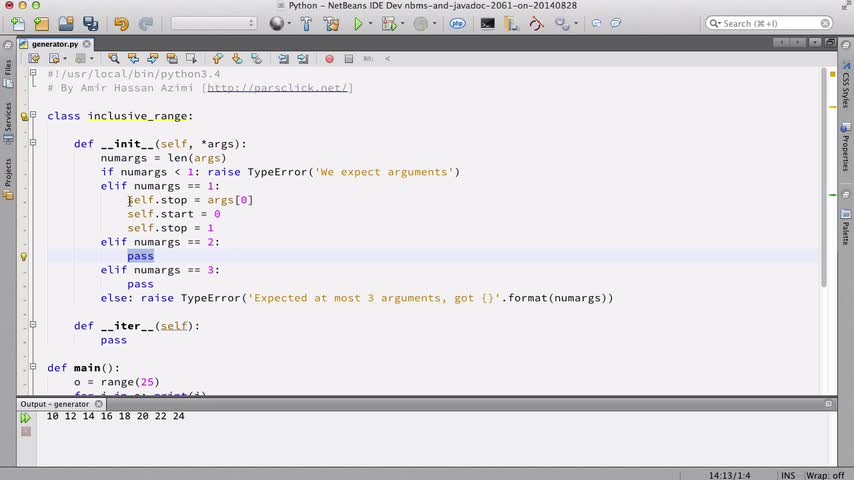Image resolution: width=854 pixels, height=480 pixels.
Task: Collapse the __init__ method fold
Action: click(x=33, y=143)
